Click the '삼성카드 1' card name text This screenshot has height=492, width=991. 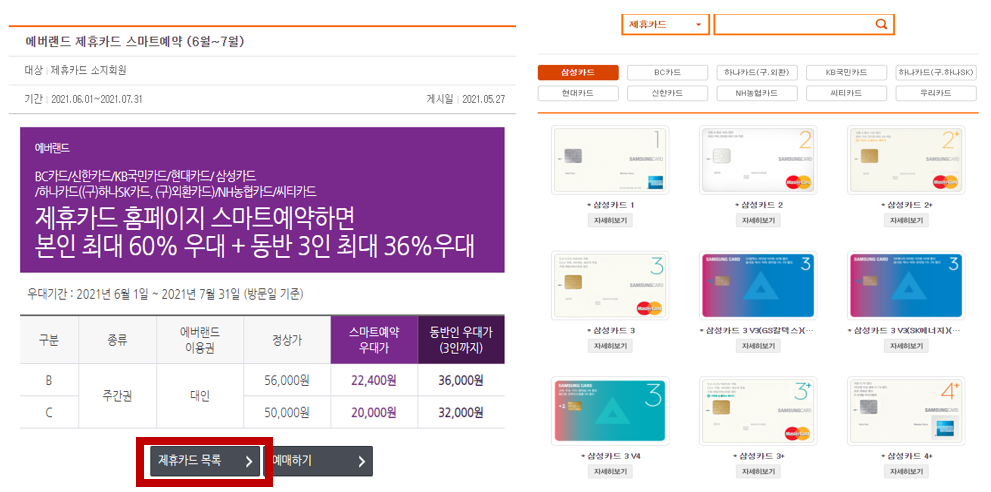coord(611,206)
